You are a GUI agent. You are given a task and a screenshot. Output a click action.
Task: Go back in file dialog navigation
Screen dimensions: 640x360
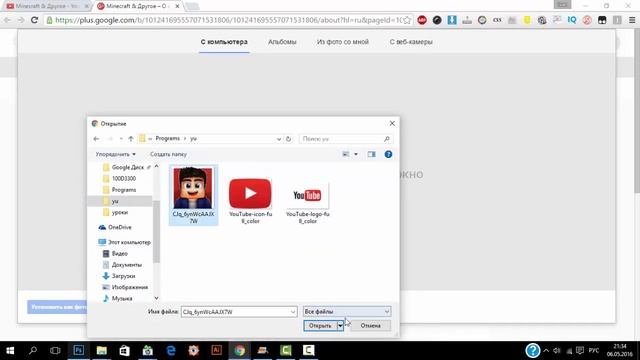click(x=96, y=139)
